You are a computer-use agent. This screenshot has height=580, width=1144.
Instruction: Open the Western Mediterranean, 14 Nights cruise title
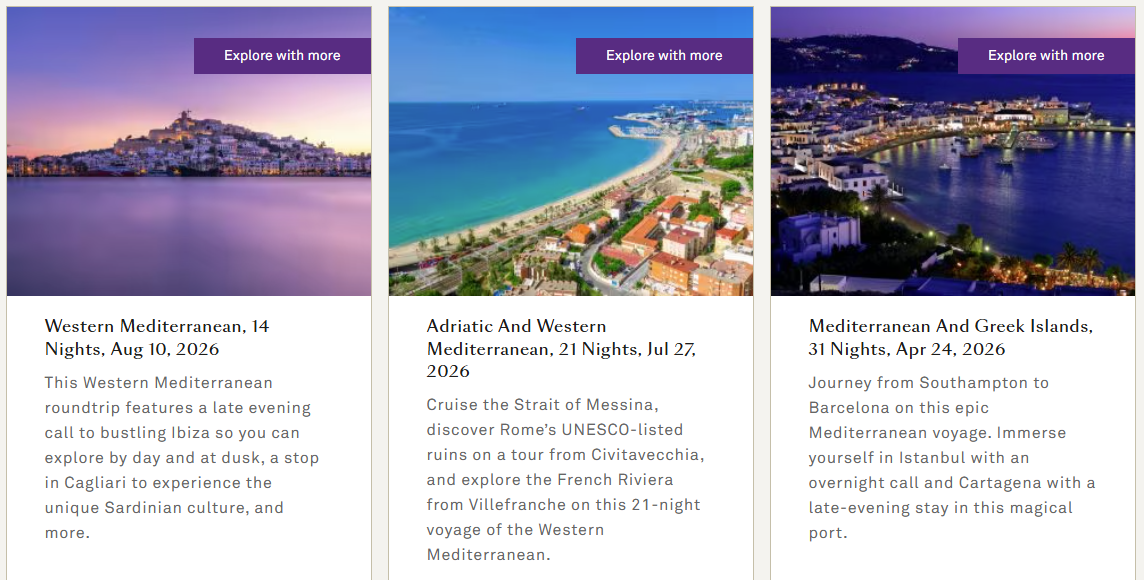click(157, 337)
